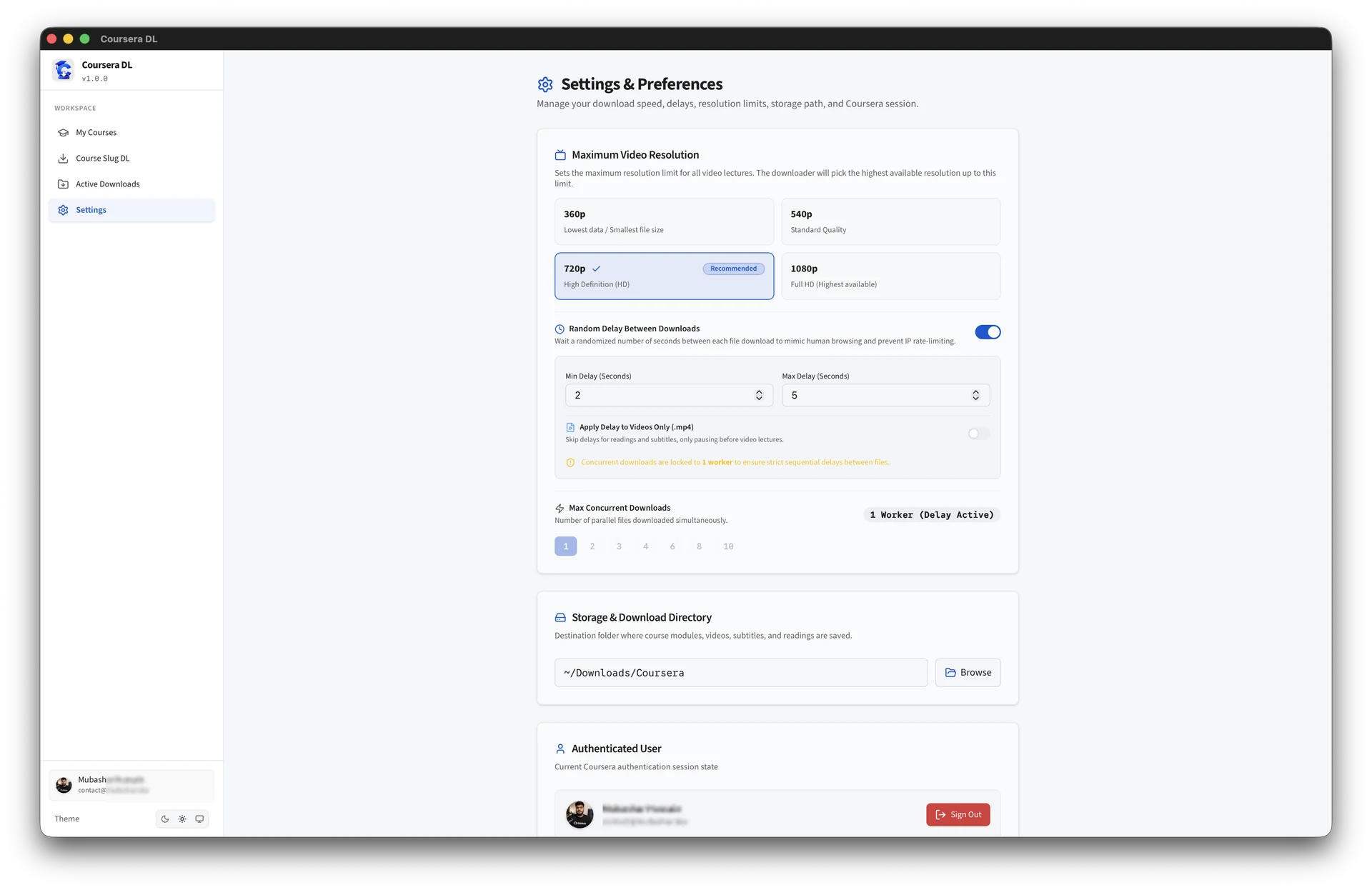Screen dimensions: 1372x890
Task: Click the Coursera DL app logo
Action: (x=64, y=70)
